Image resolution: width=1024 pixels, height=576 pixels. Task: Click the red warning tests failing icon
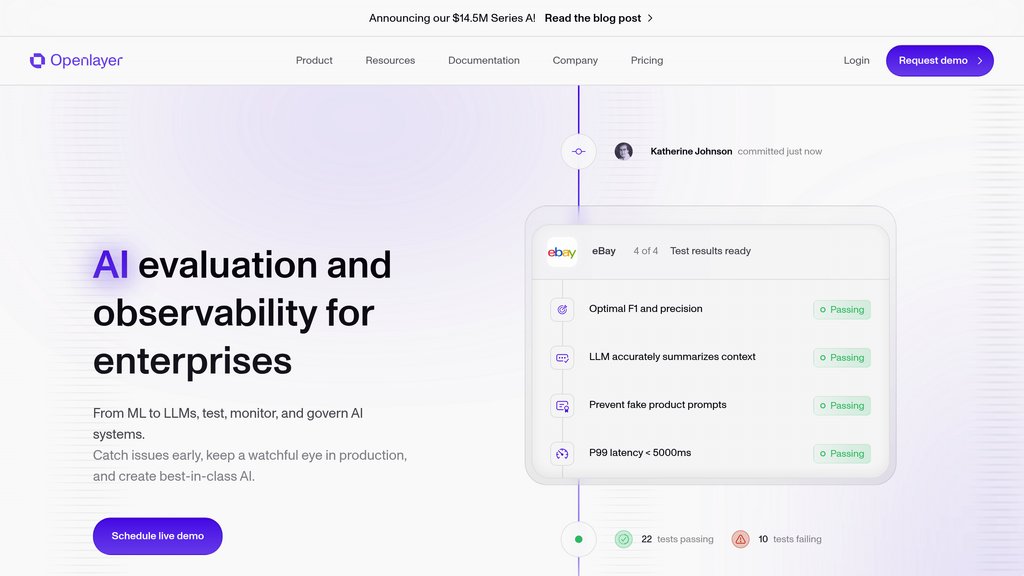[x=740, y=539]
